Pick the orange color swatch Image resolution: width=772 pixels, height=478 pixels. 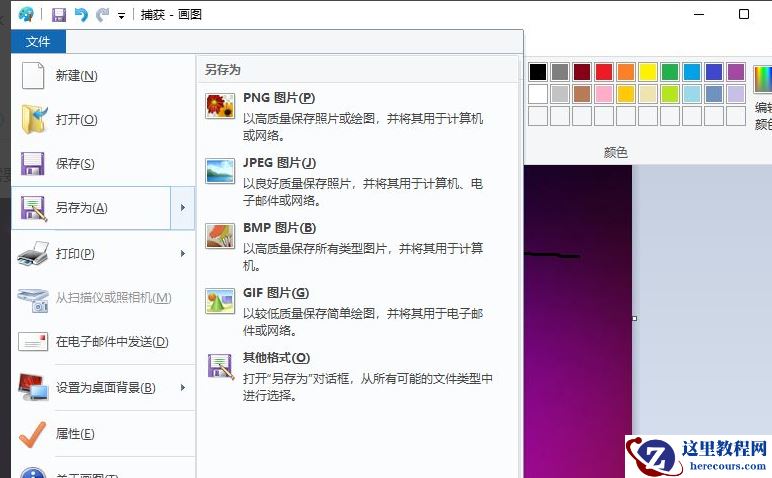(x=626, y=72)
